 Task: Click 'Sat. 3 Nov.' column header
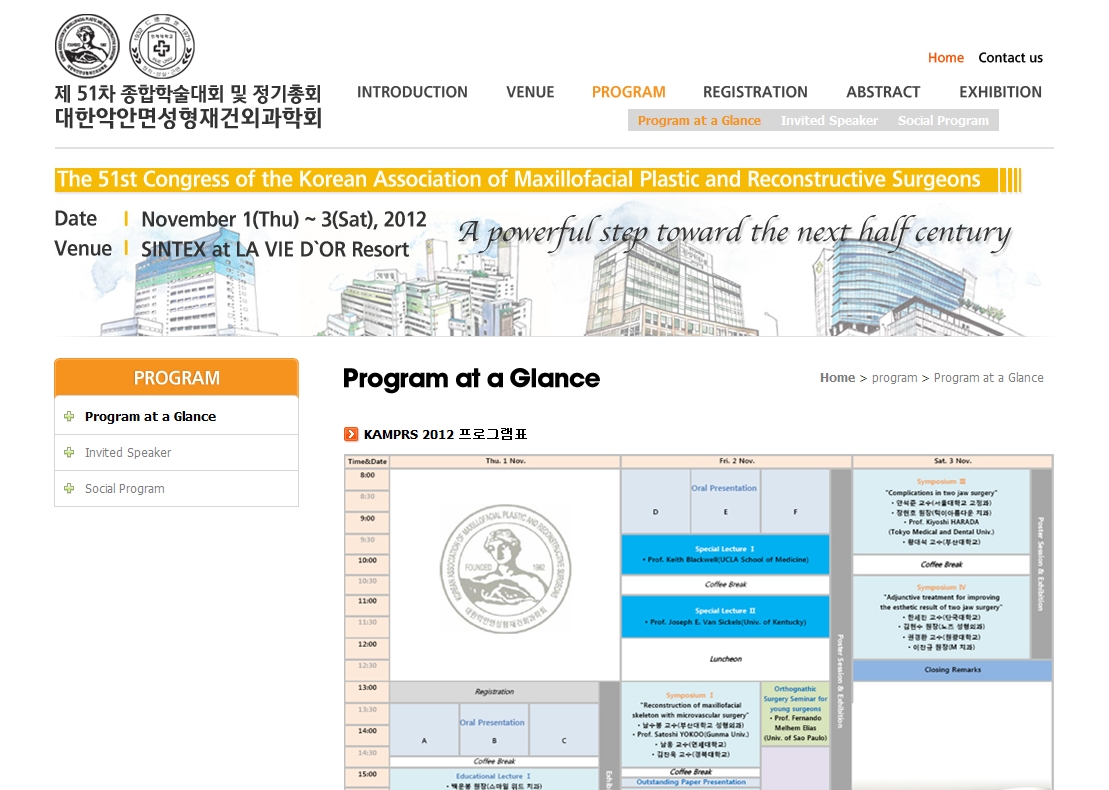pos(953,461)
